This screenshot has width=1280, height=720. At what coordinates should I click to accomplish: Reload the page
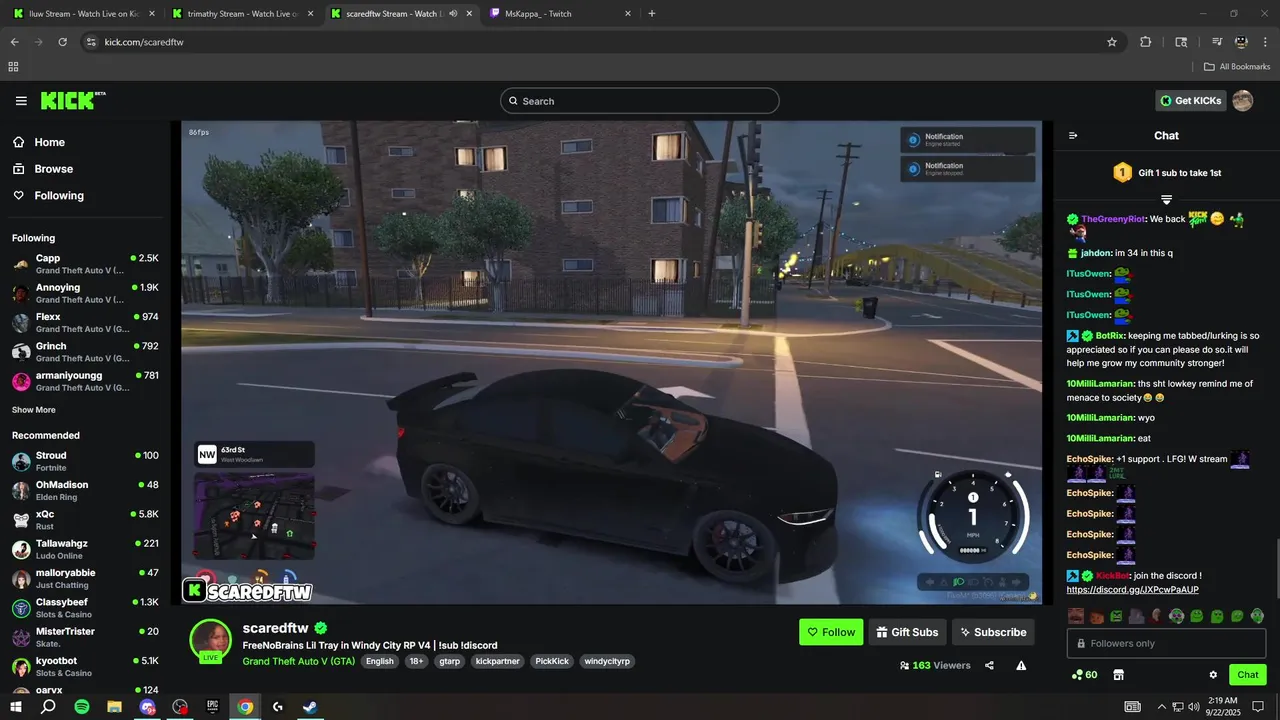coord(62,42)
